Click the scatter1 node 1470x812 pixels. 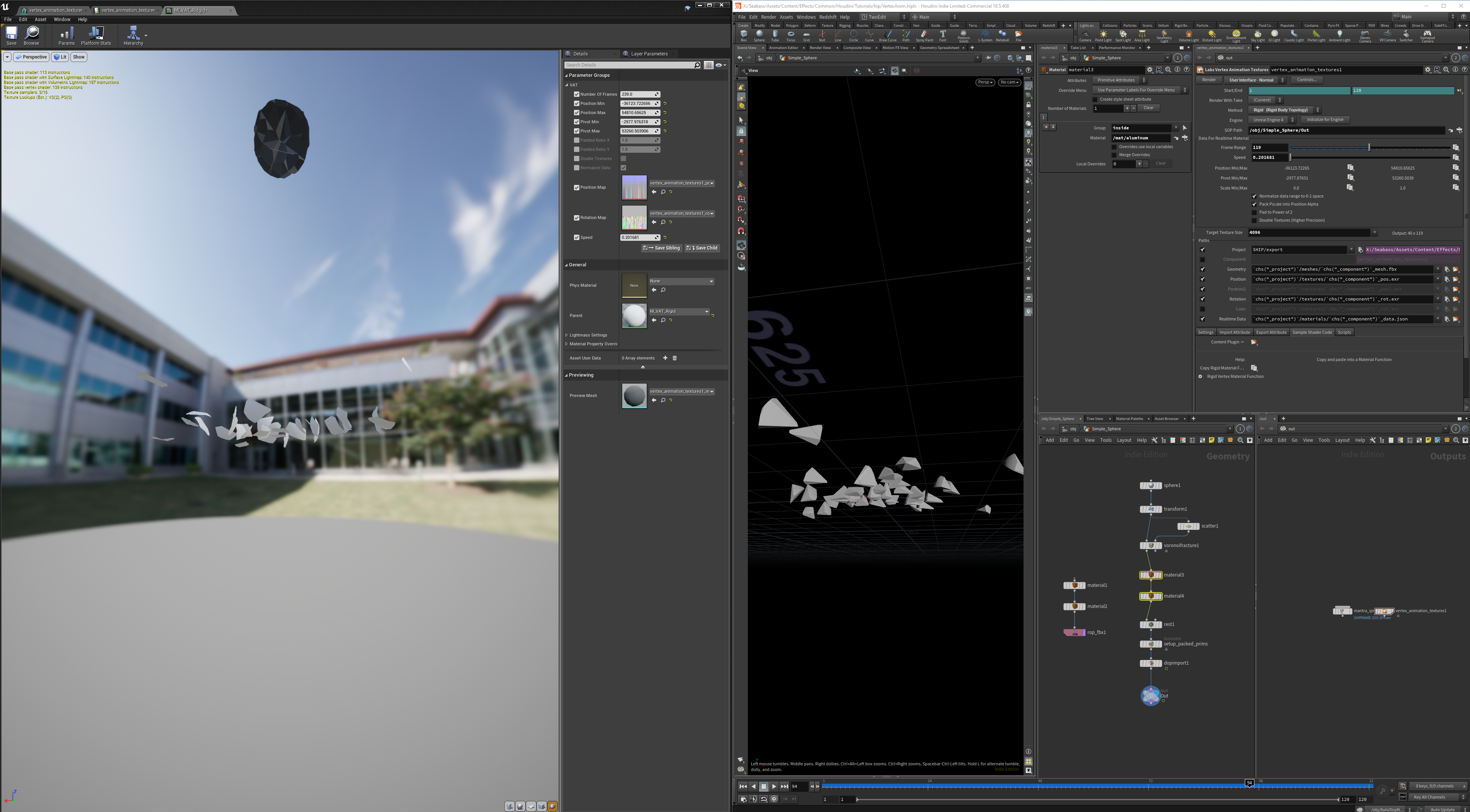point(1188,526)
